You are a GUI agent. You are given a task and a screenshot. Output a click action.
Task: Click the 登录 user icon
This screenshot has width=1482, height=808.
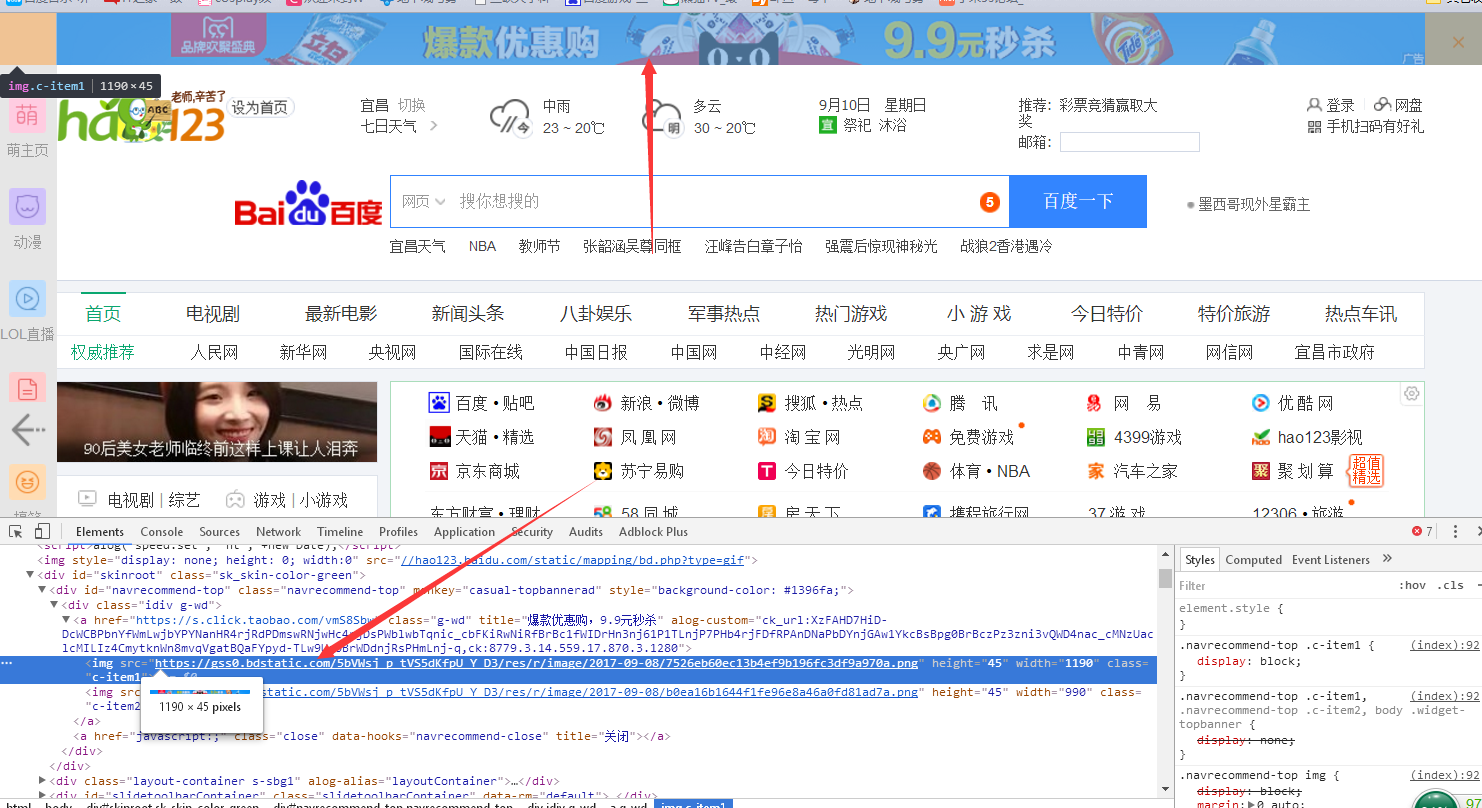1315,104
